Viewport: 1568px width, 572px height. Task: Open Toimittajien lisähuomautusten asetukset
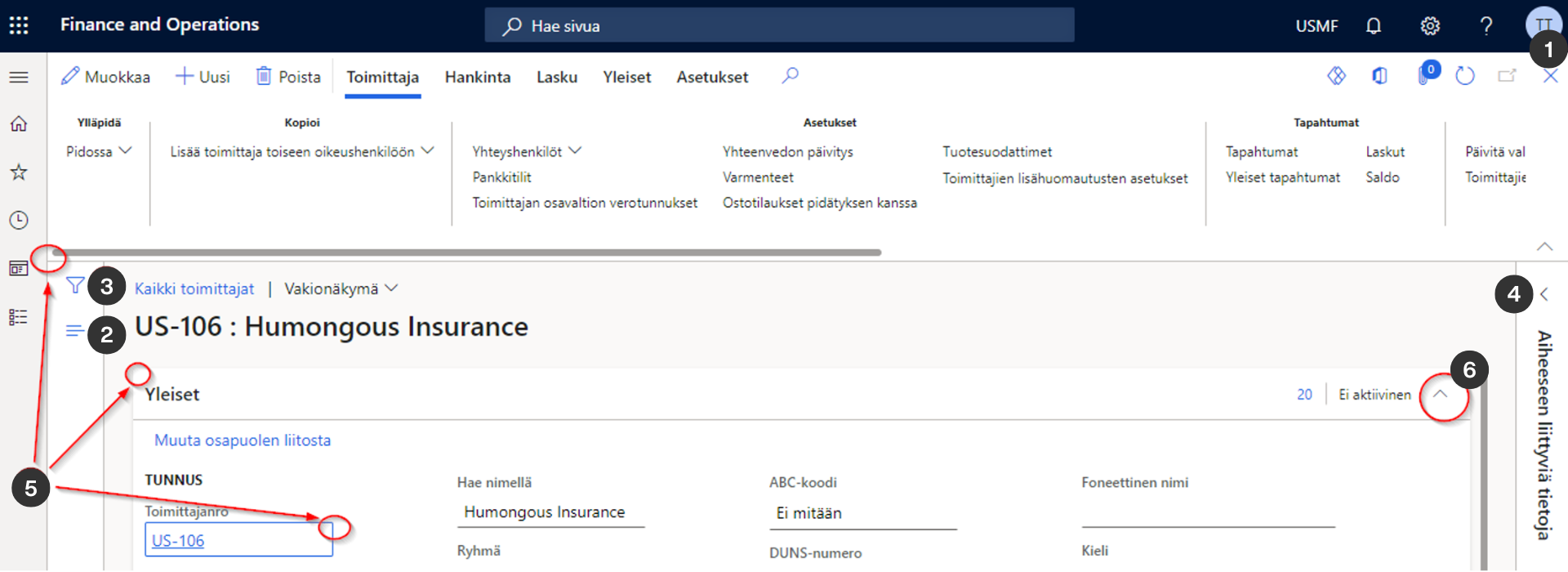(1065, 178)
